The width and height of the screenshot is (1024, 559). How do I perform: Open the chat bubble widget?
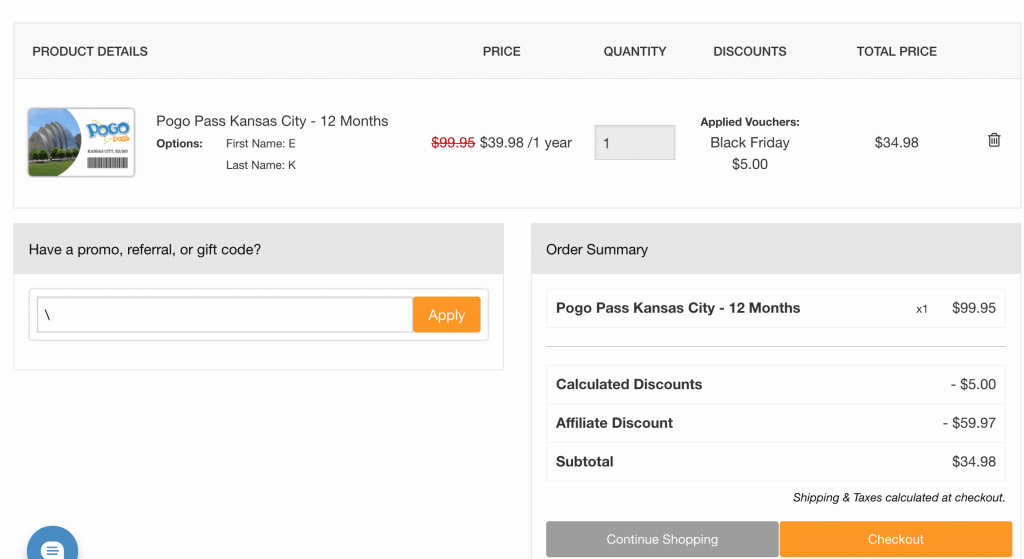(52, 543)
